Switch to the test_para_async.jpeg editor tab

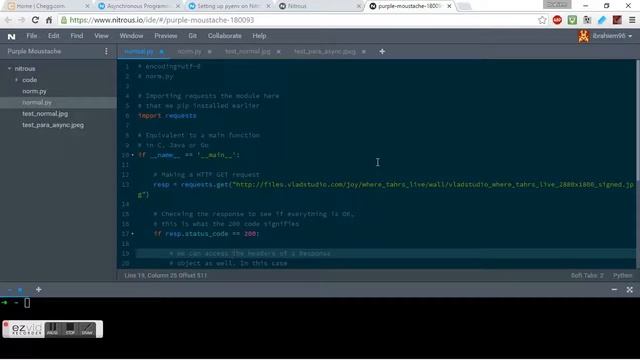325,52
